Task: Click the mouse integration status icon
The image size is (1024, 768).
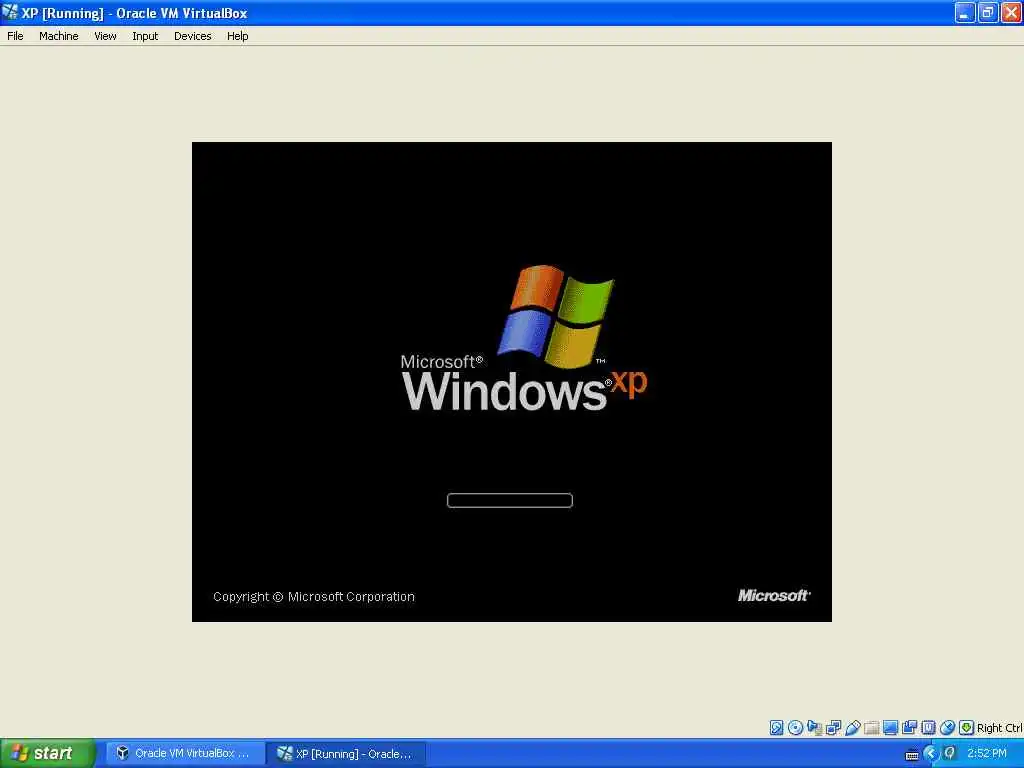Action: tap(948, 728)
